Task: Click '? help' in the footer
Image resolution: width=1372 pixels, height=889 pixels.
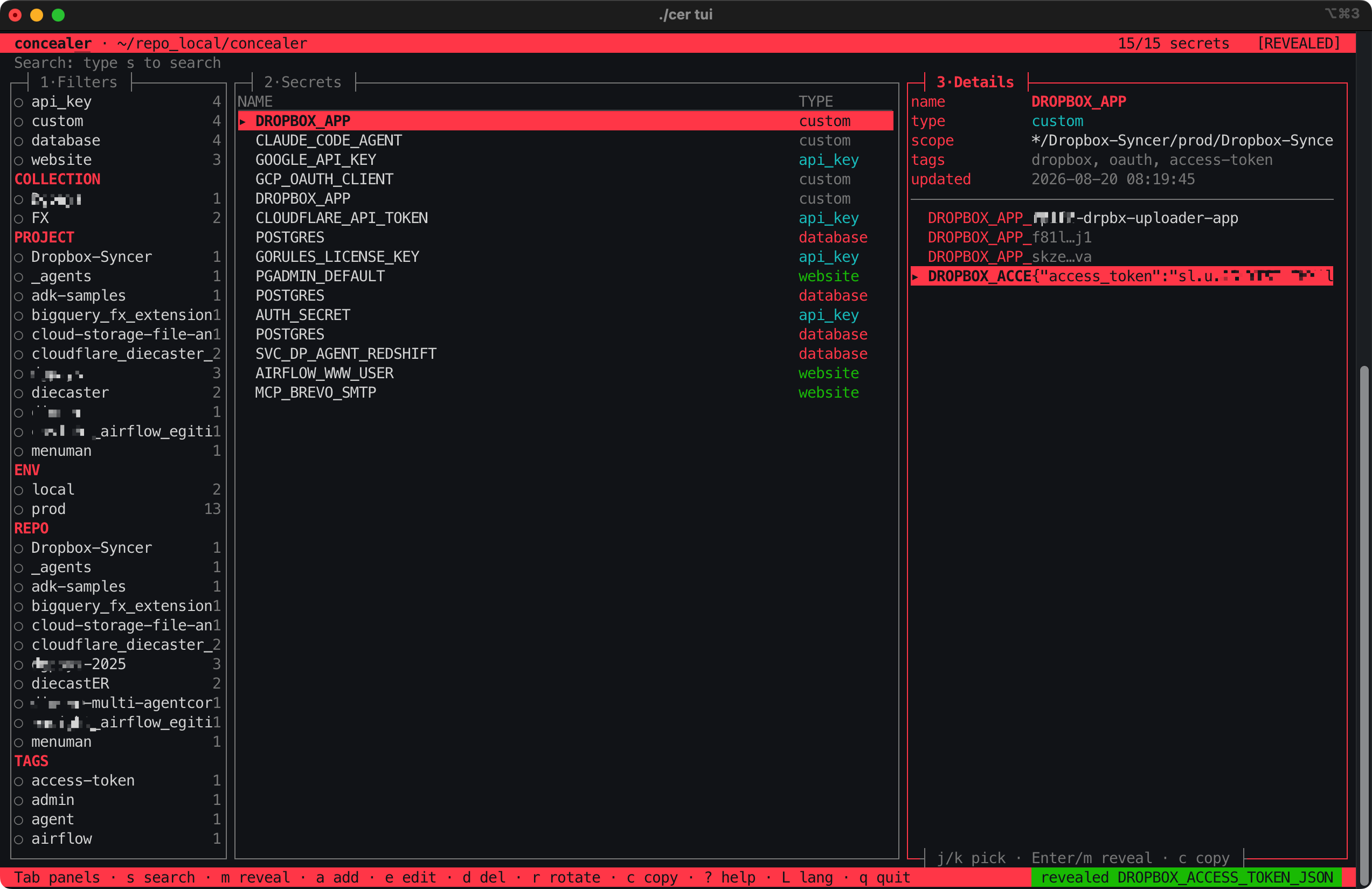Action: coord(730,878)
